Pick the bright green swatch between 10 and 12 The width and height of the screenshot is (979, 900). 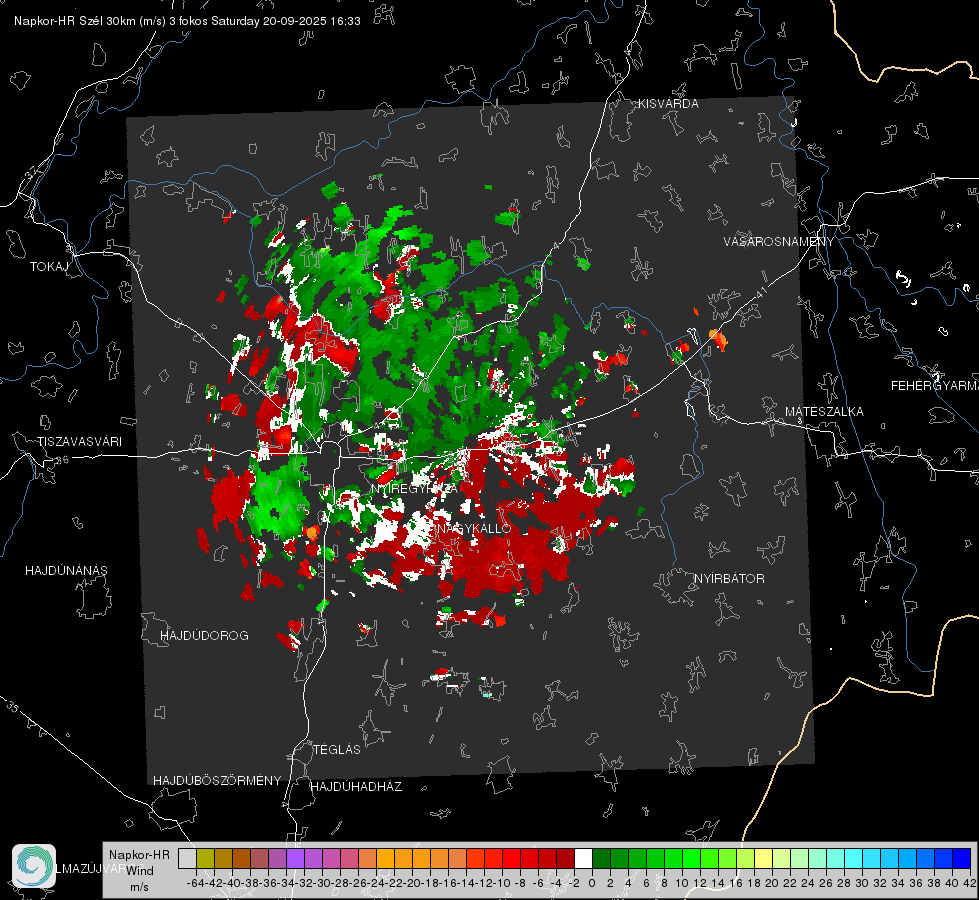pos(691,858)
